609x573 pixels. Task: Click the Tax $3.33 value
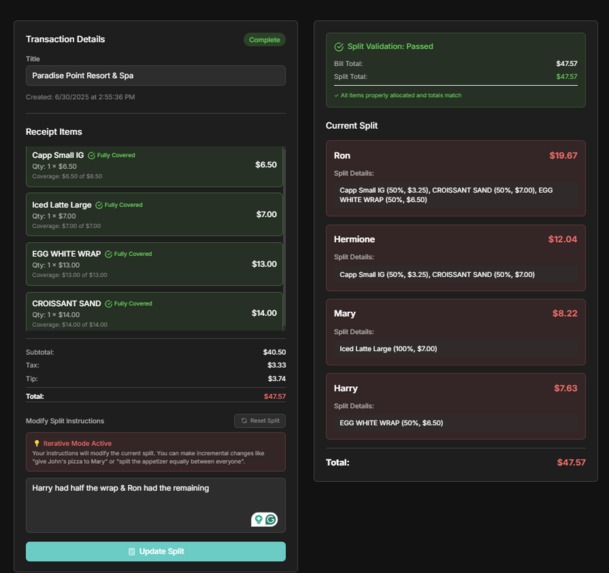coord(277,365)
